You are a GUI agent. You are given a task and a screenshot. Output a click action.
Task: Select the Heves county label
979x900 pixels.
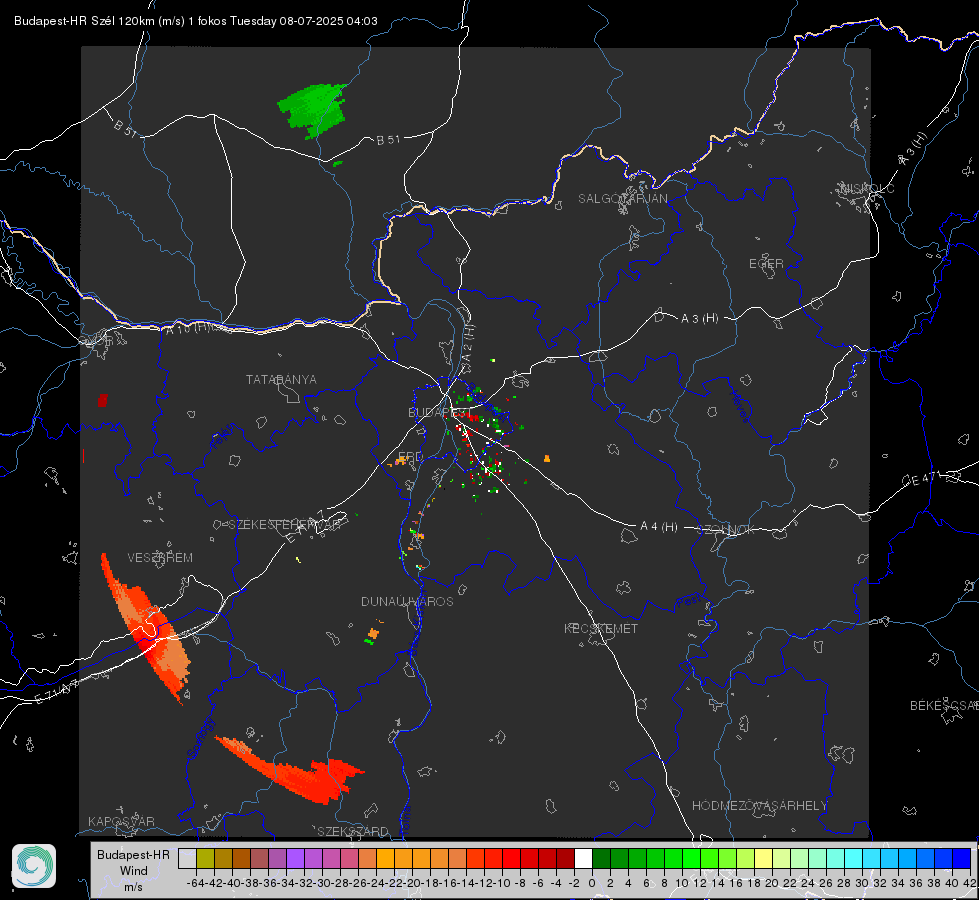tap(739, 406)
